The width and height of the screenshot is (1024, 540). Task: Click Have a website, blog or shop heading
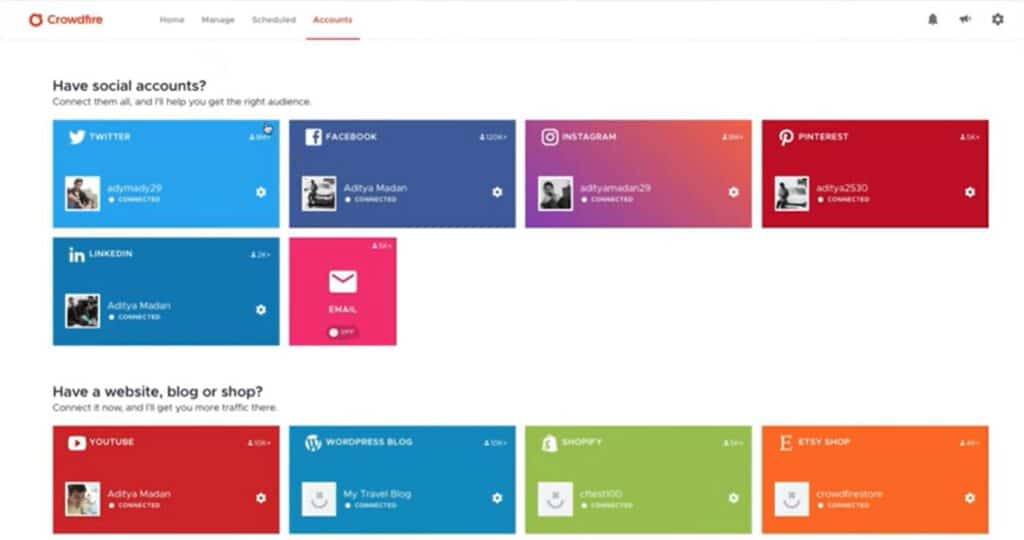pyautogui.click(x=157, y=391)
